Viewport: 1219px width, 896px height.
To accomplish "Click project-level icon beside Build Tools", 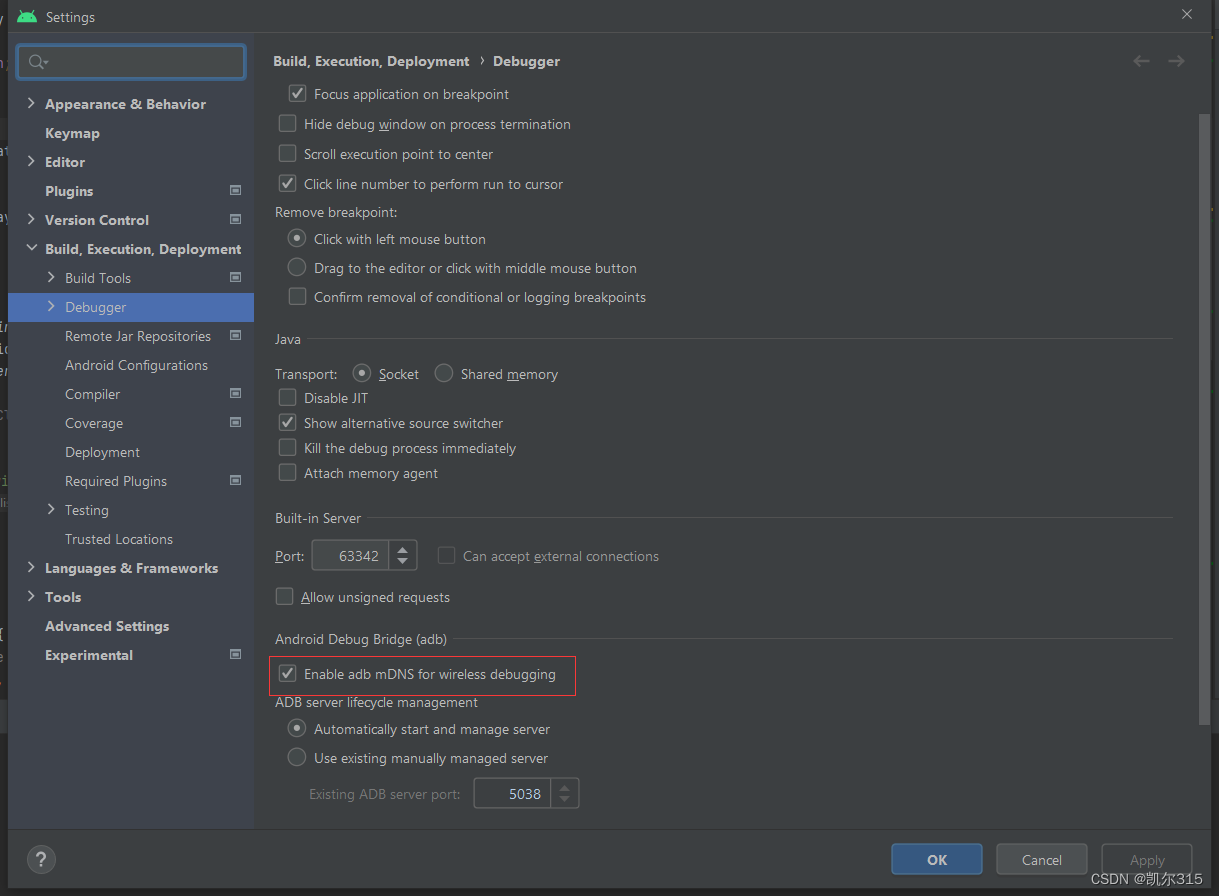I will (x=236, y=277).
